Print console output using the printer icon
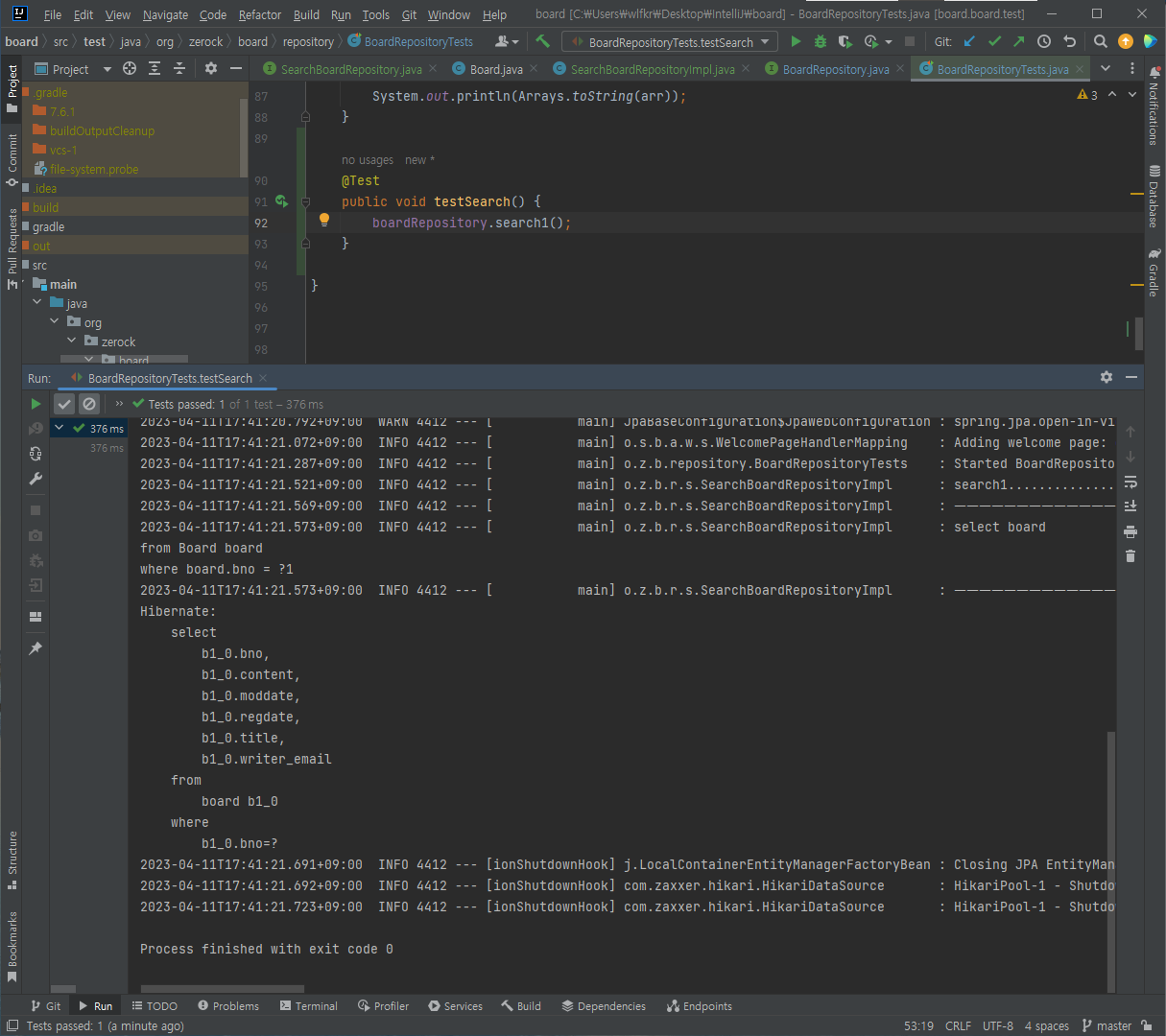The image size is (1166, 1036). pos(1130,531)
